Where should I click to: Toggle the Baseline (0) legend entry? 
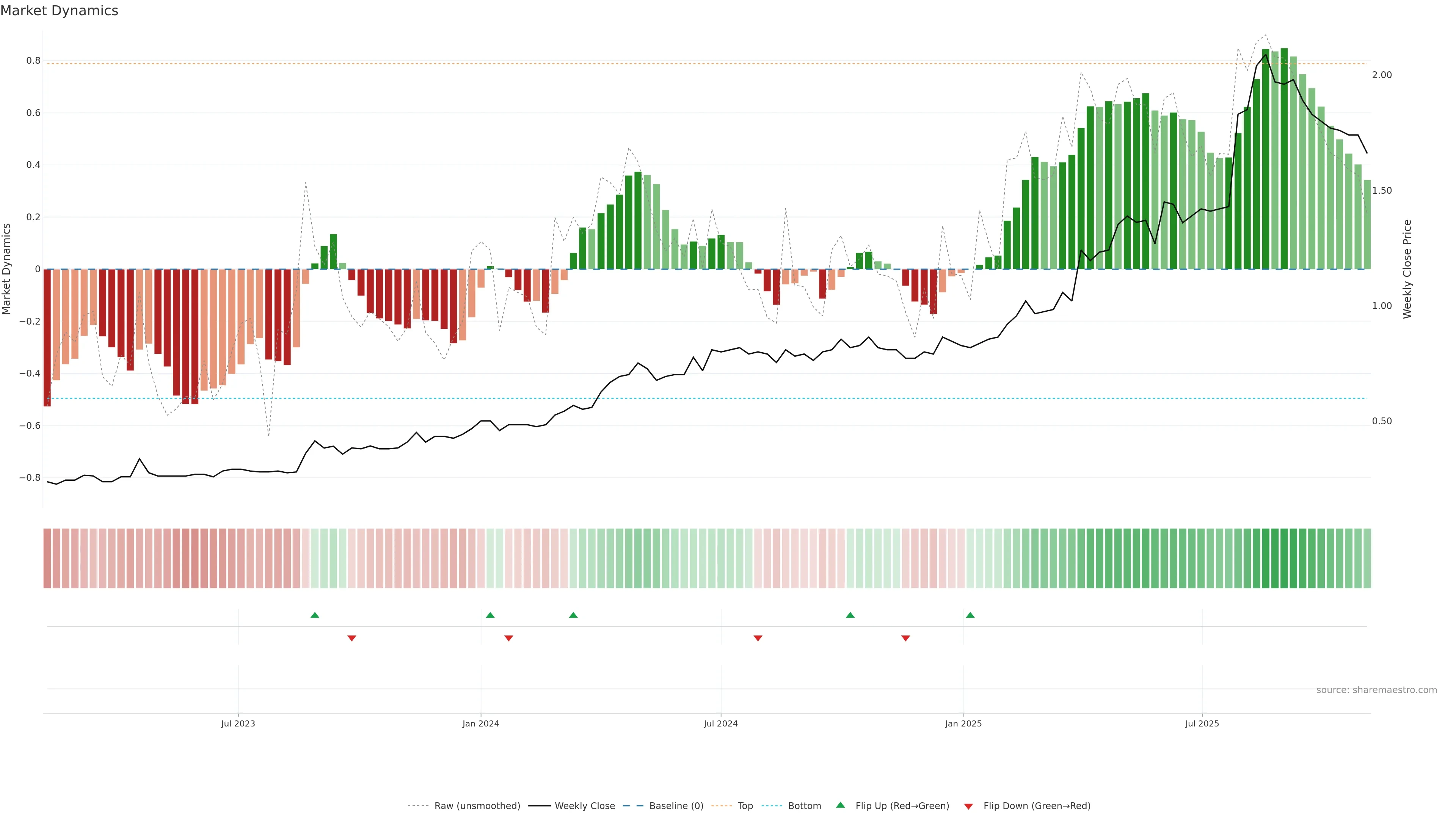click(x=676, y=806)
